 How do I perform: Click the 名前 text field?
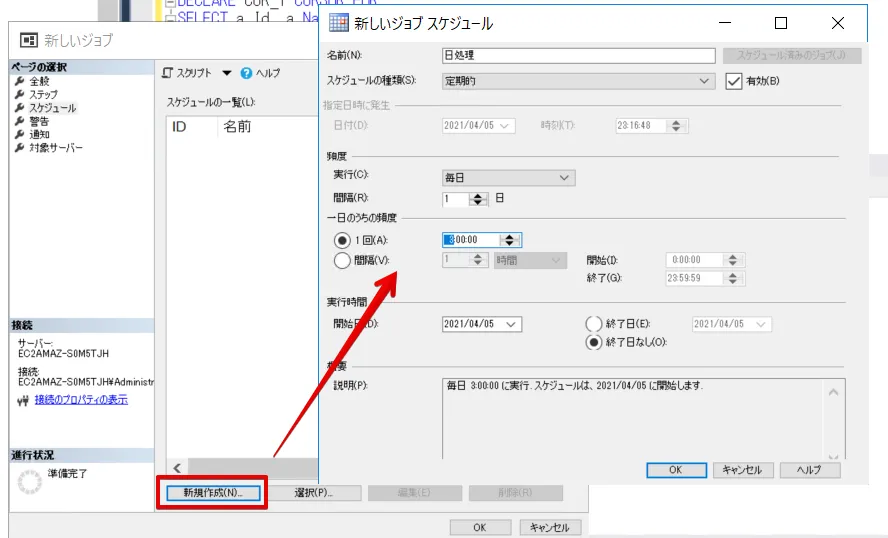[578, 56]
